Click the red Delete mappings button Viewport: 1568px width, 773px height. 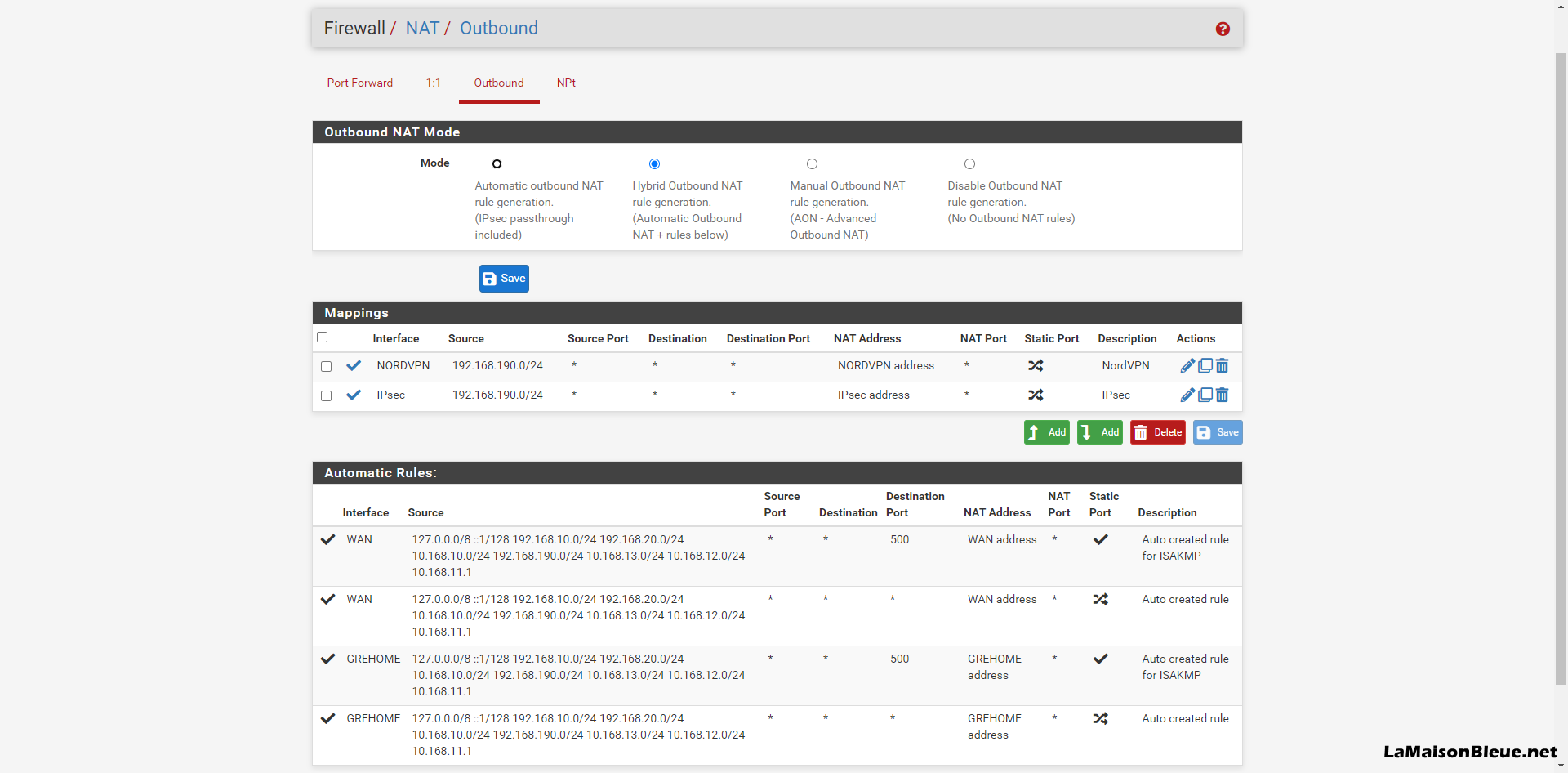1158,432
